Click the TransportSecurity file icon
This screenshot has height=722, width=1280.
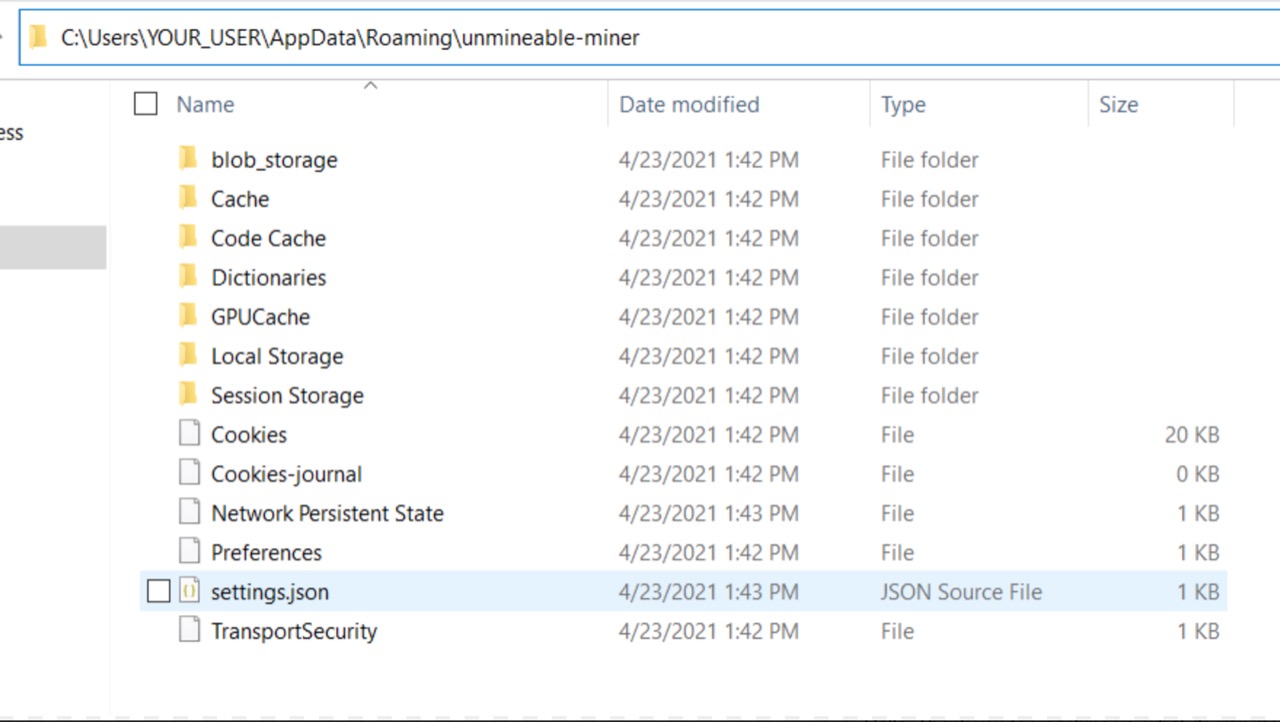(x=189, y=631)
